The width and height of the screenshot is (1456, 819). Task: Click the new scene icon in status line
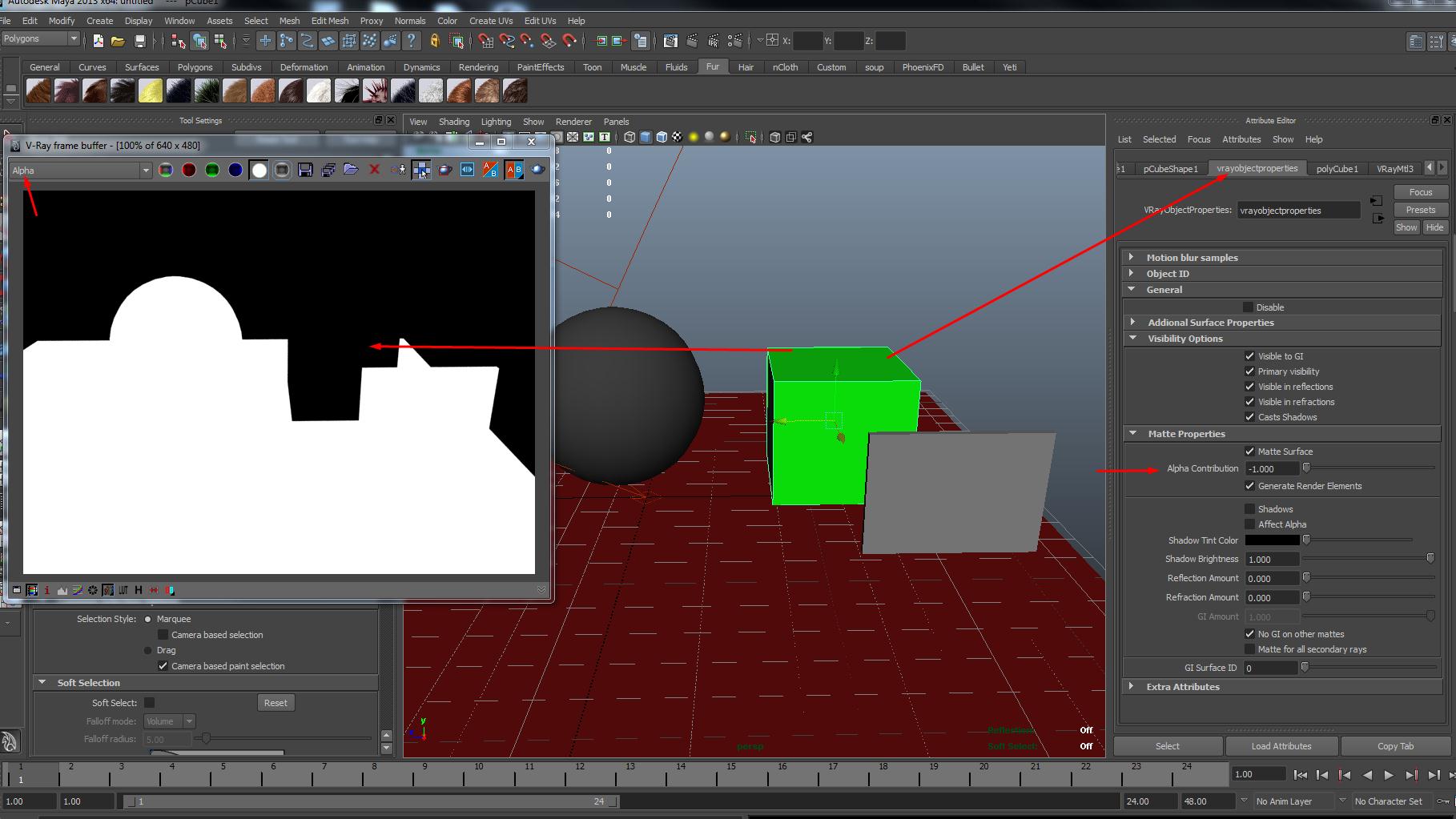[98, 41]
